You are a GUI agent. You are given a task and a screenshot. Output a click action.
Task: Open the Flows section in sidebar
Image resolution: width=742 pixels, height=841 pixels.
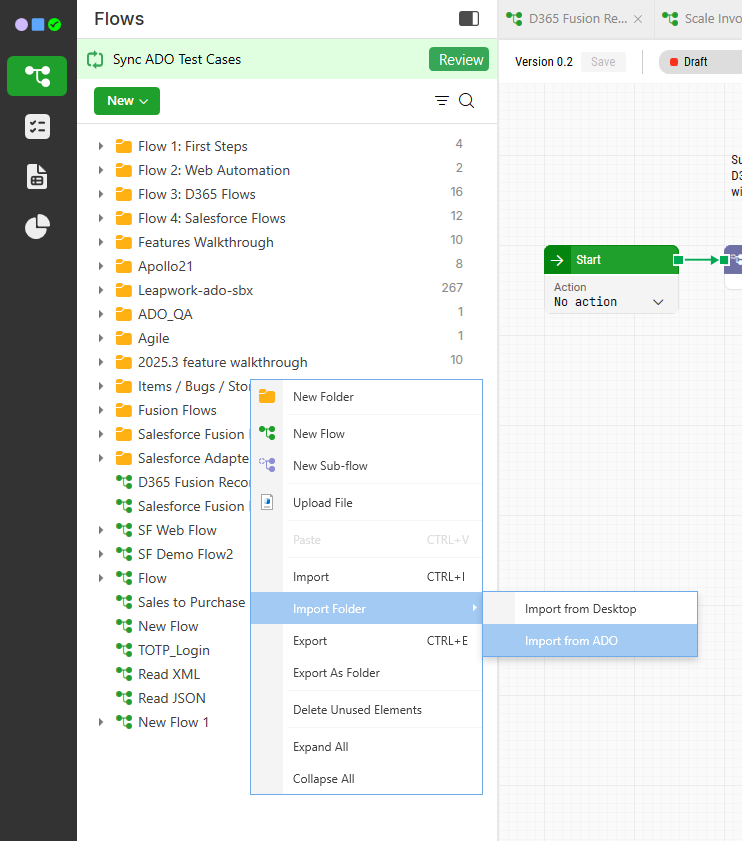[x=37, y=76]
